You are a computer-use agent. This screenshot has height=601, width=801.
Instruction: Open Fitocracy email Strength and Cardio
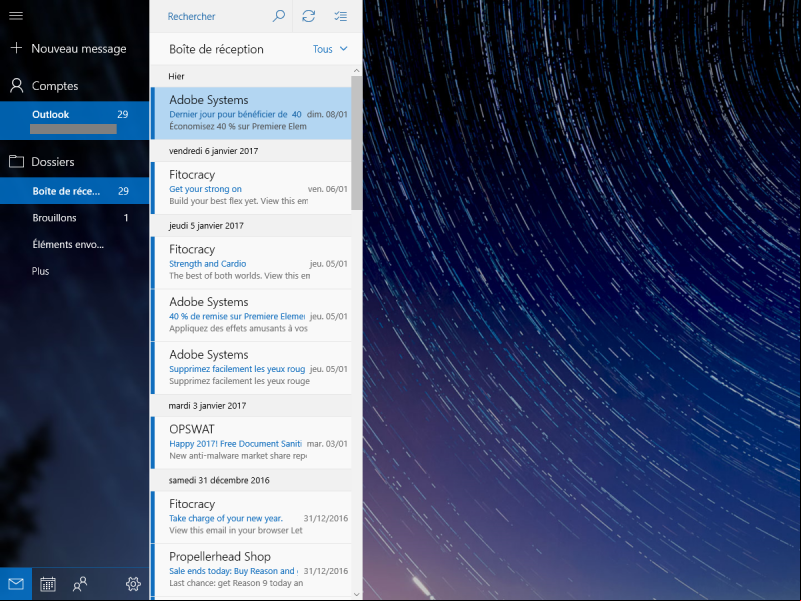[251, 262]
